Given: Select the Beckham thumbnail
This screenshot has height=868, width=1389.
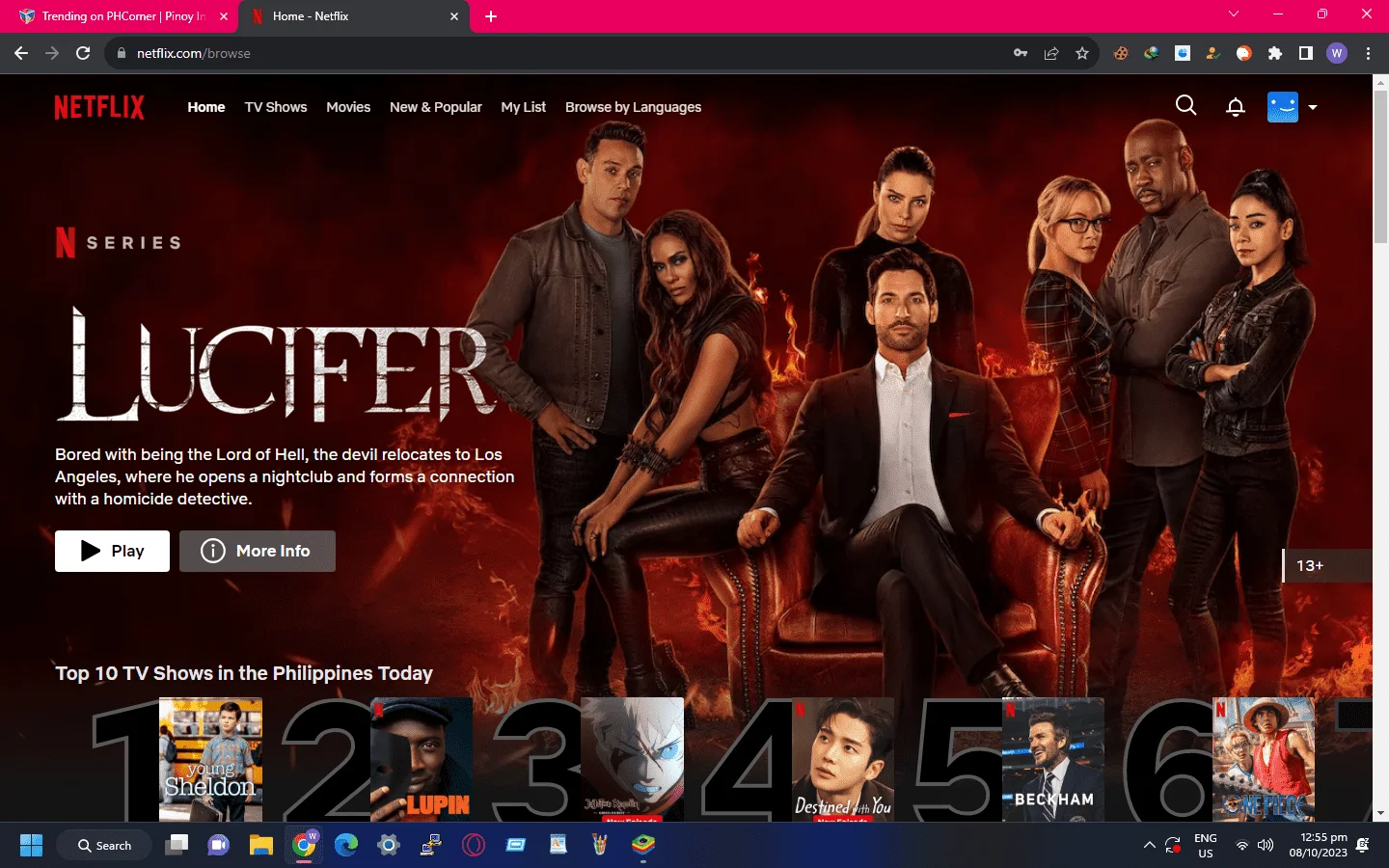Looking at the screenshot, I should click(x=1053, y=760).
